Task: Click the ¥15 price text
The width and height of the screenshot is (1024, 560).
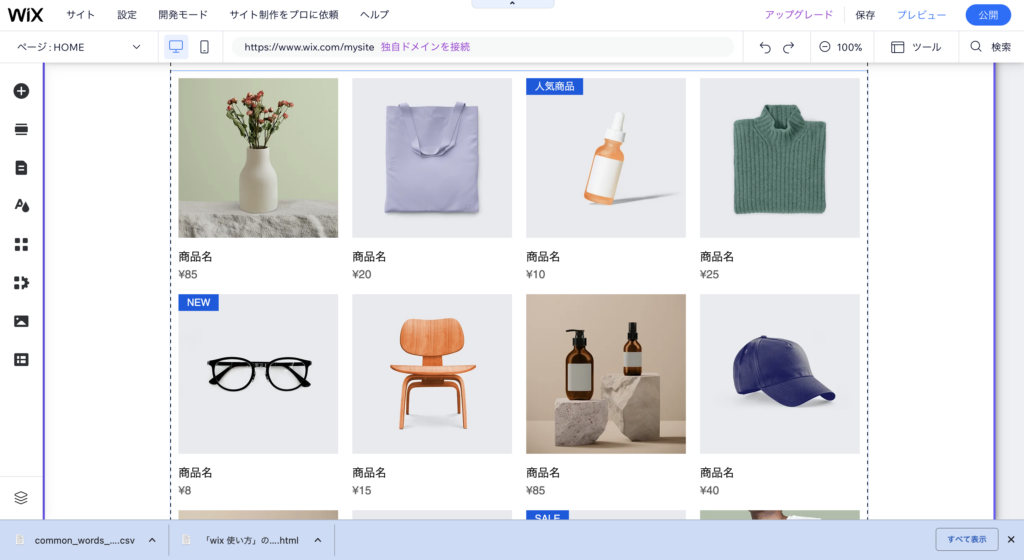Action: (x=362, y=490)
